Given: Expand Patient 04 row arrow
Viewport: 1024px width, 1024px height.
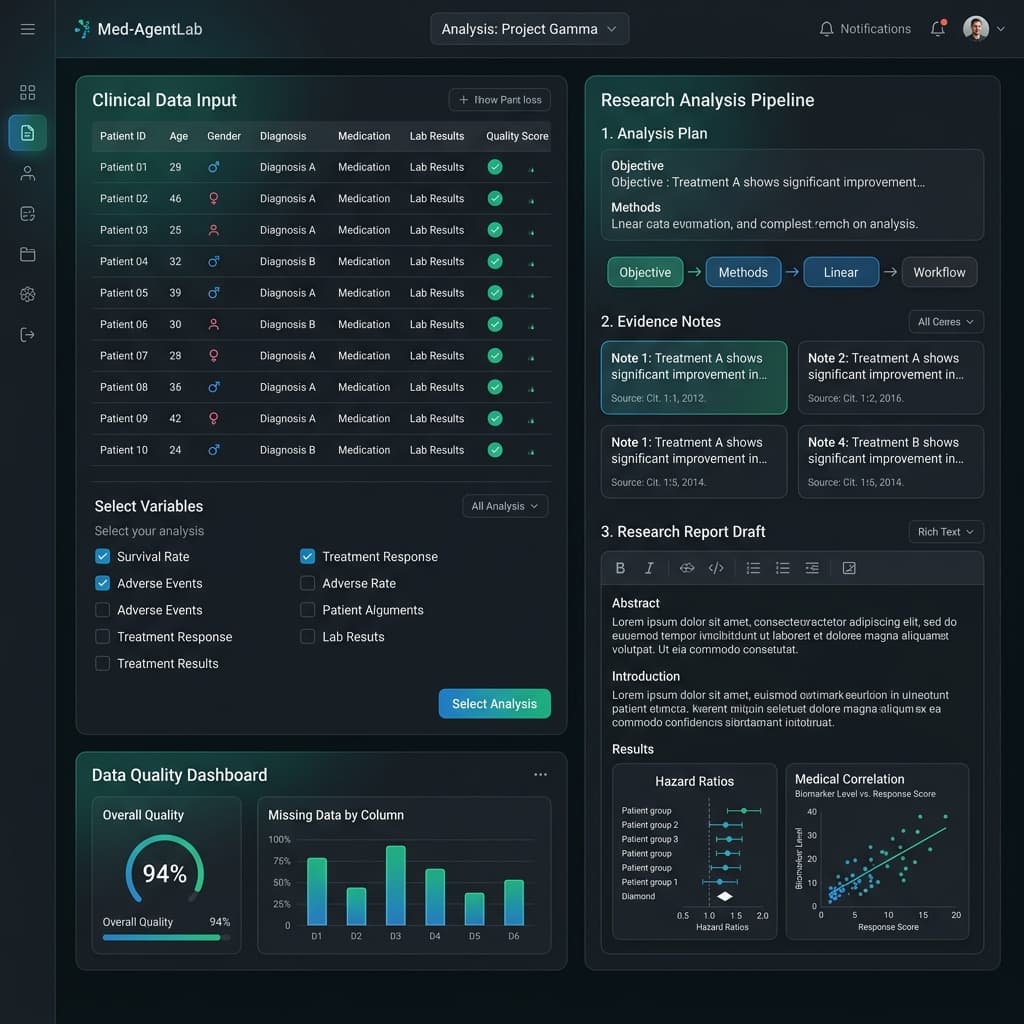Looking at the screenshot, I should 532,264.
